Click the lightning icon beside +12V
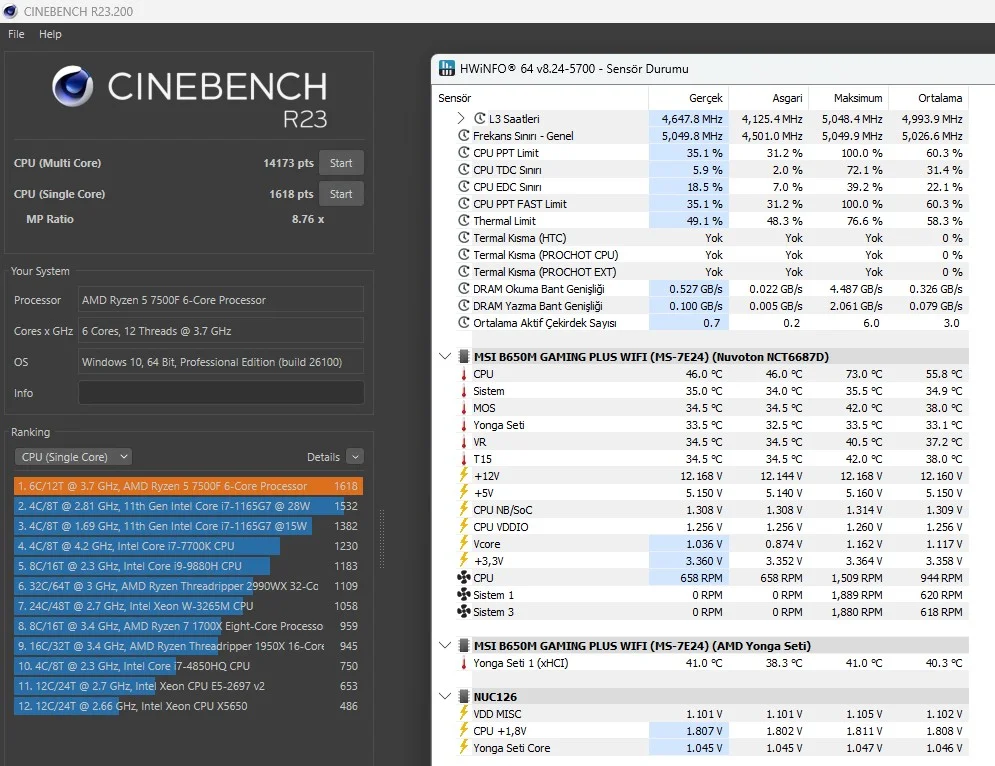 464,475
